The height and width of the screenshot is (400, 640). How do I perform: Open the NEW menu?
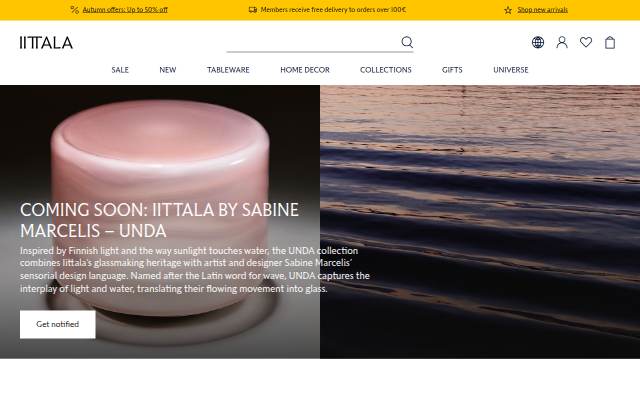[x=168, y=70]
